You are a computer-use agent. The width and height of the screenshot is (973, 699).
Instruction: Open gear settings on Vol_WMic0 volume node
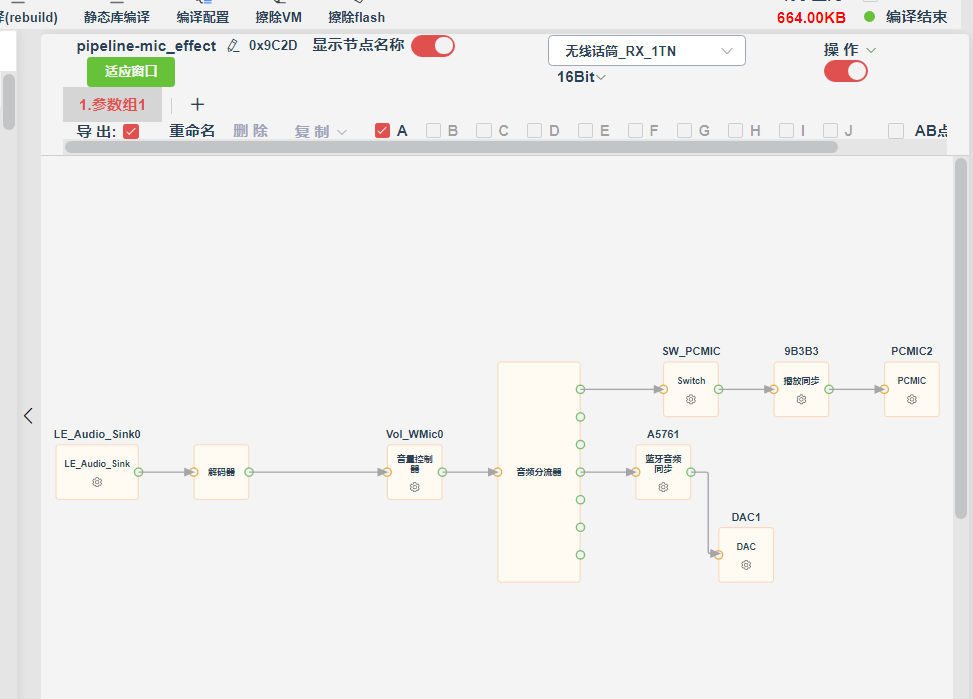(x=415, y=487)
